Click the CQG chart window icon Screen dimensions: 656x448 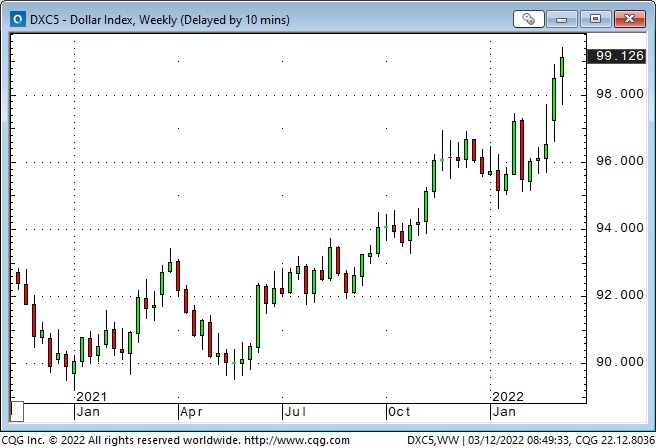coord(18,19)
